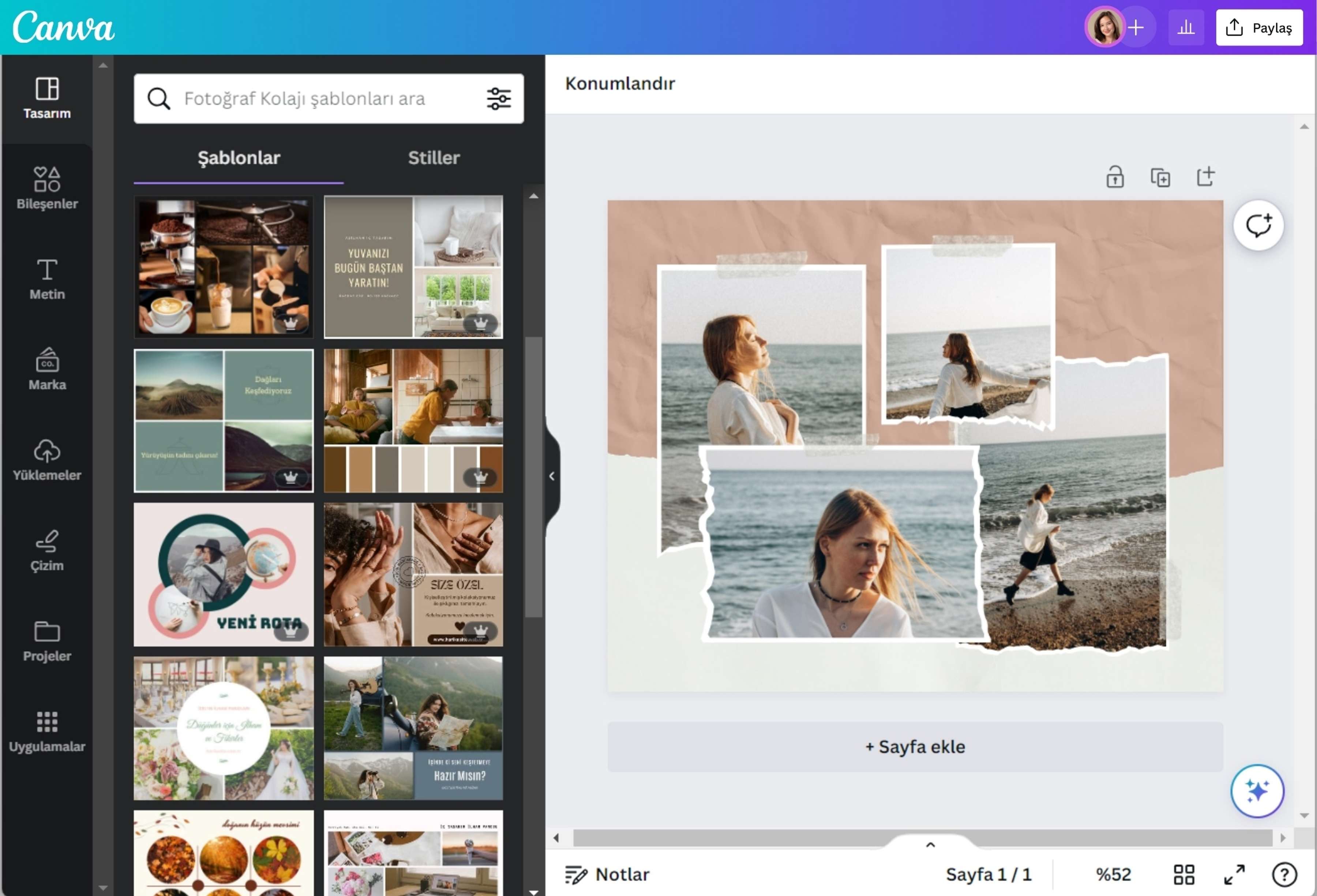Open the Marka brand panel
1317x896 pixels.
[47, 369]
